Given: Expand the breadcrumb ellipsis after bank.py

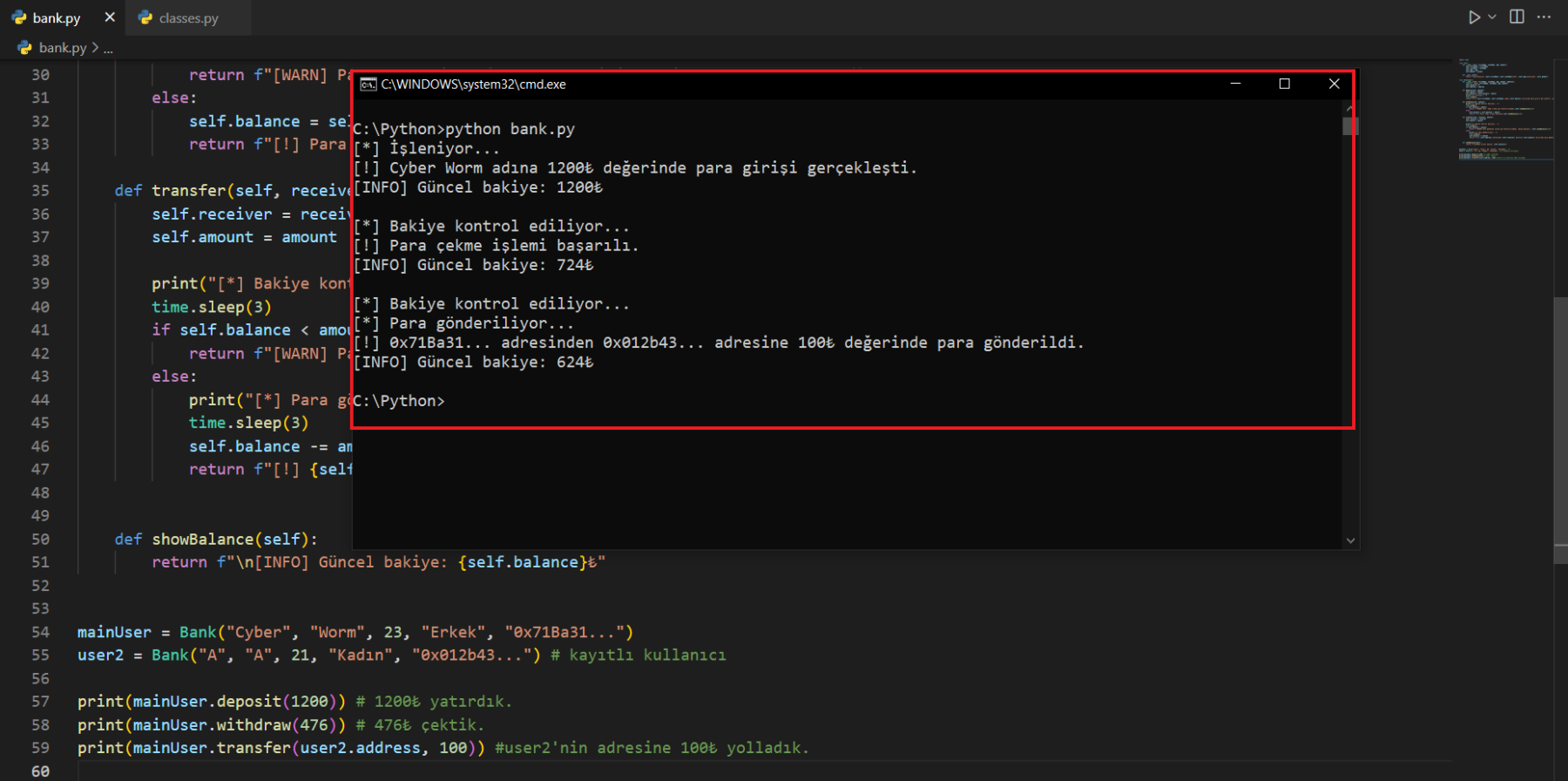Looking at the screenshot, I should (108, 49).
